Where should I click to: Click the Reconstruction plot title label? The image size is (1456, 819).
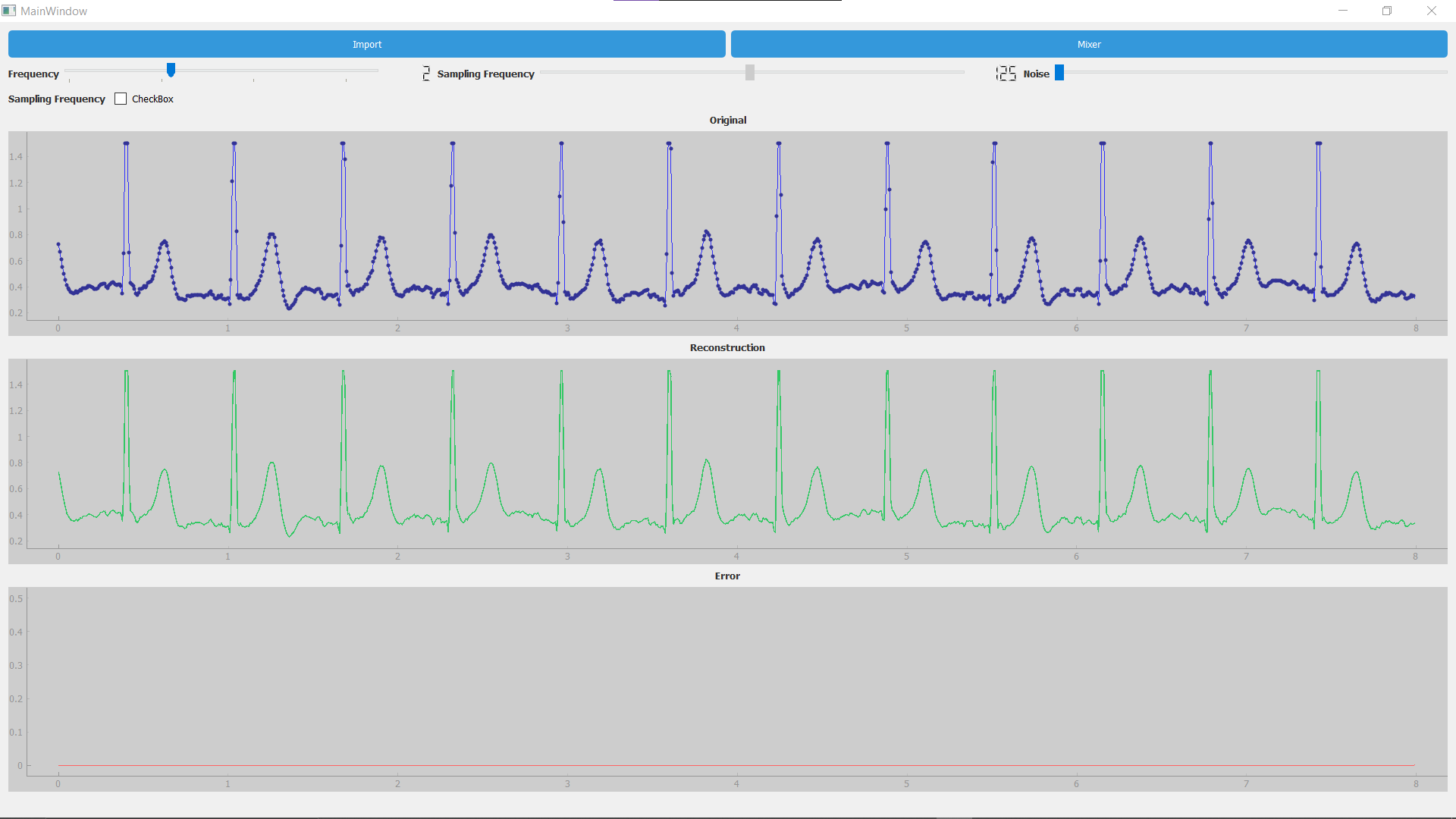tap(726, 347)
